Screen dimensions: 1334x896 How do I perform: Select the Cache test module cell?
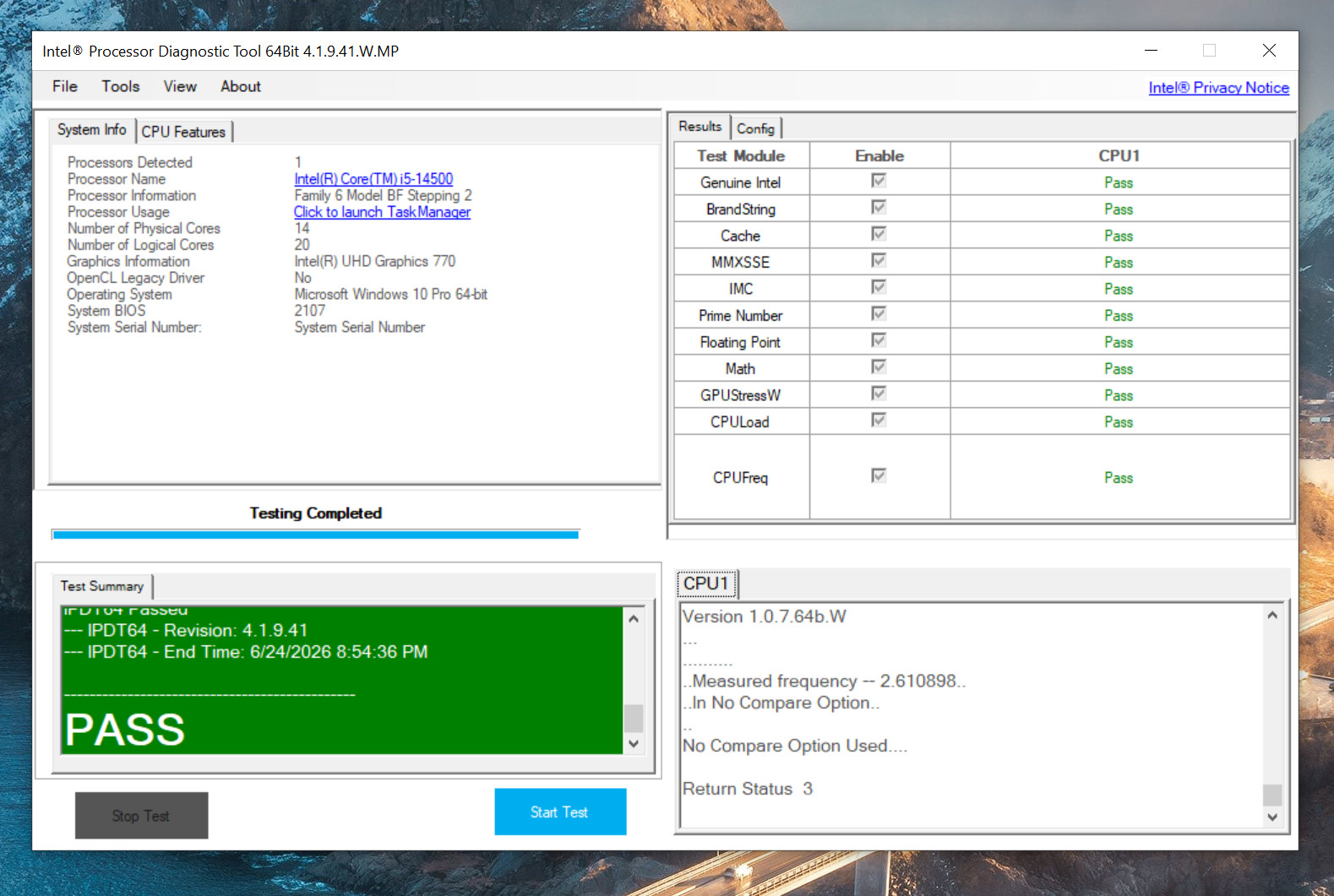click(741, 236)
